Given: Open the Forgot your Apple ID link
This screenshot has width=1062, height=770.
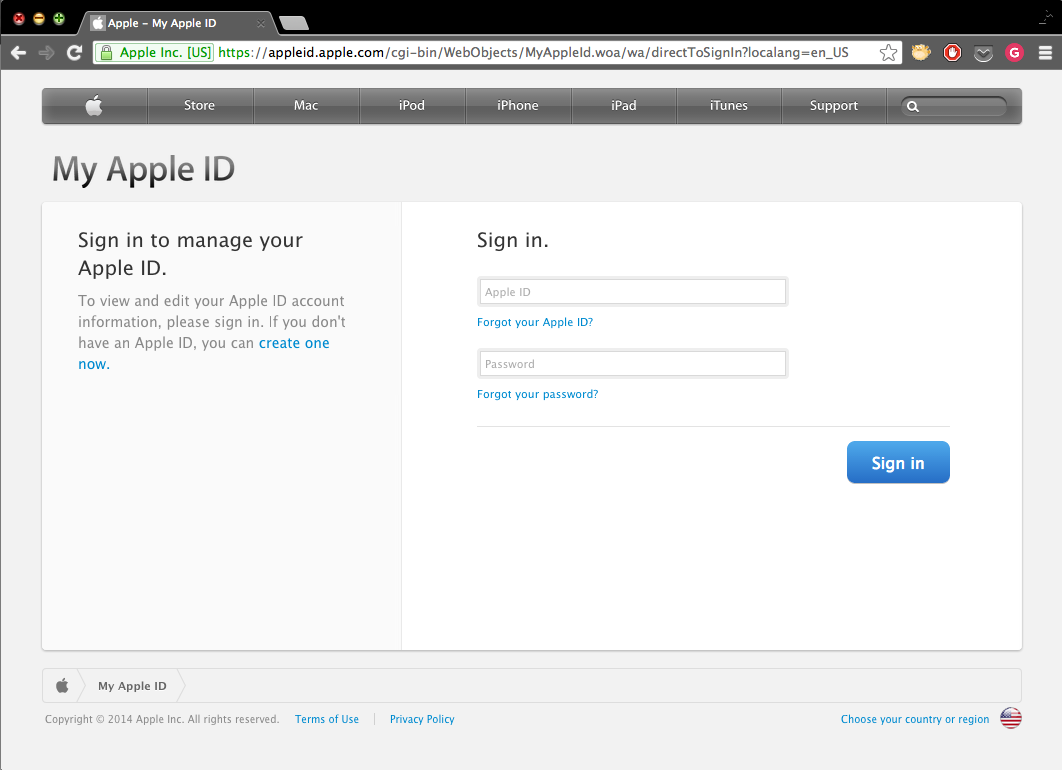Looking at the screenshot, I should coord(535,322).
